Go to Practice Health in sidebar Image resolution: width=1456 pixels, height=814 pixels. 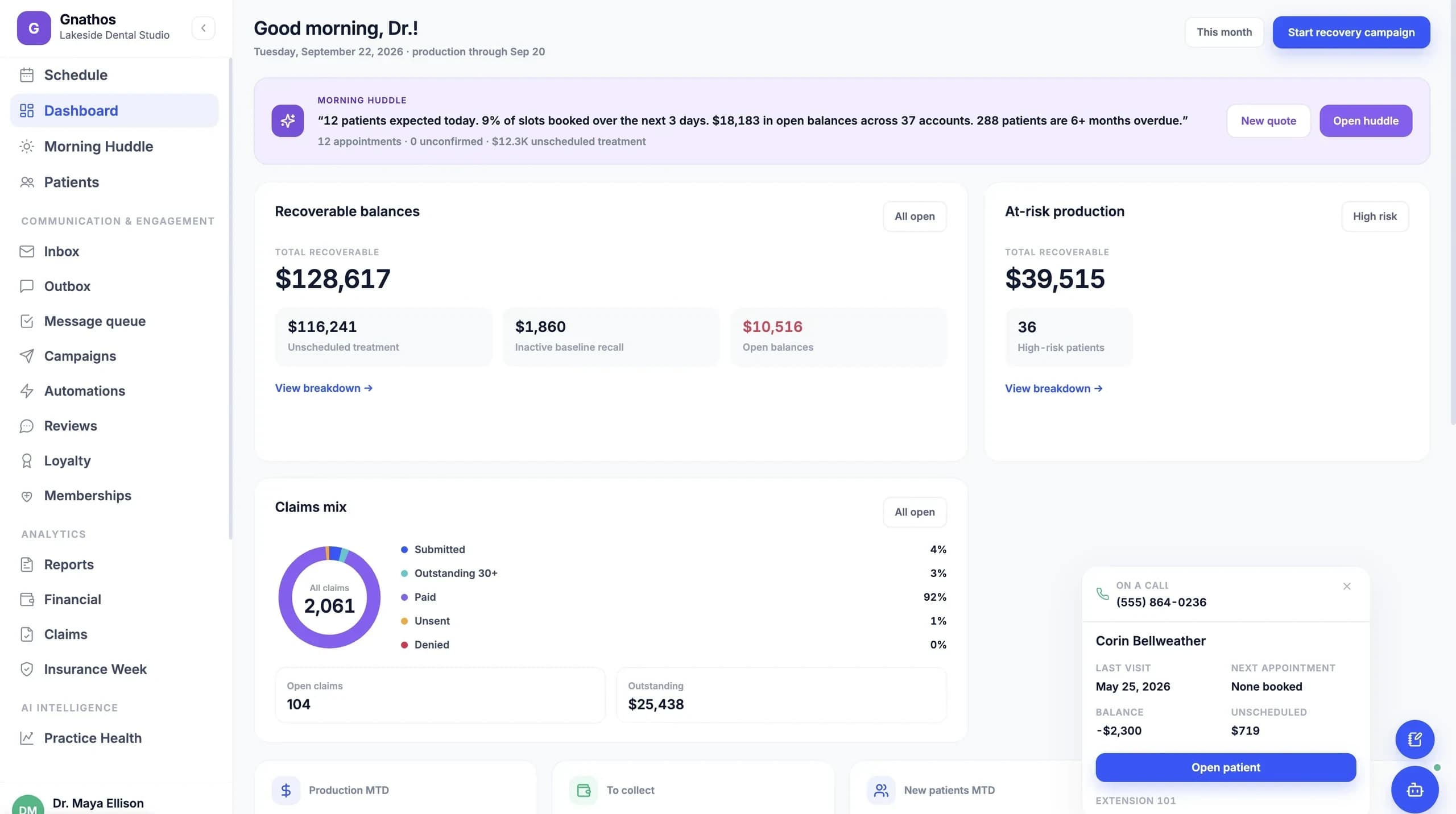click(114, 738)
